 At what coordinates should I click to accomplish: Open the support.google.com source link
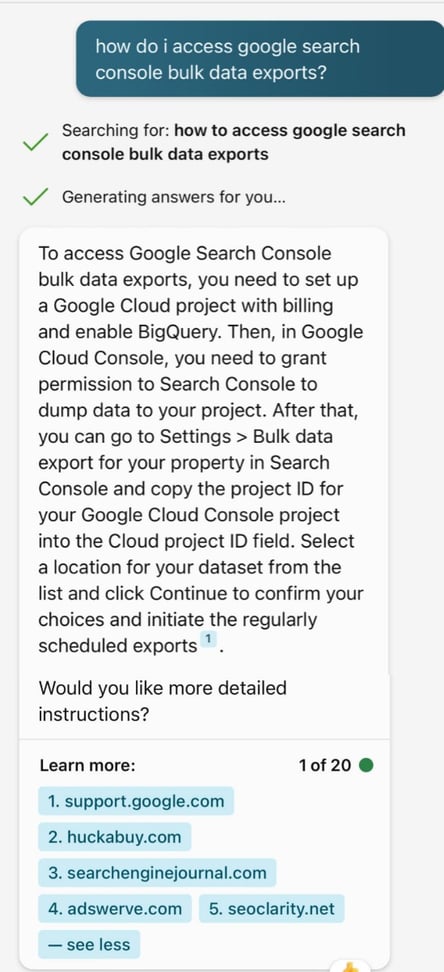(x=136, y=800)
